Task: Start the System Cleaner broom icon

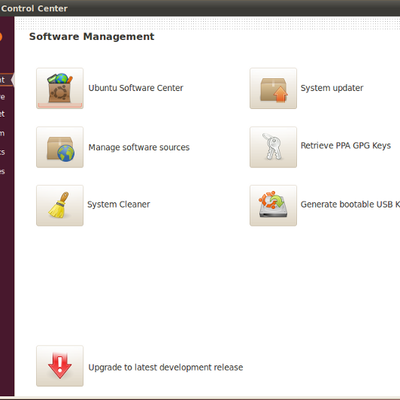Action: 60,206
